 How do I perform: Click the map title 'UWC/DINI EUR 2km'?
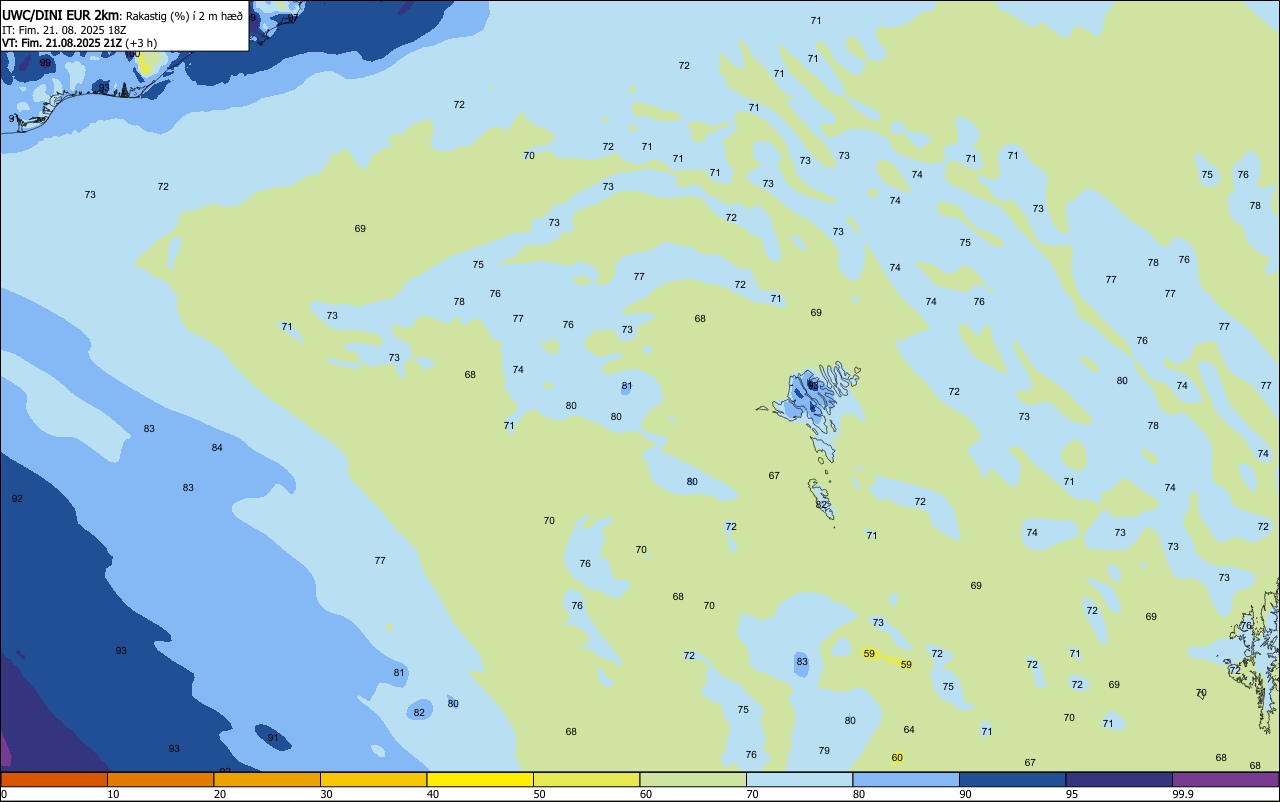pos(60,15)
